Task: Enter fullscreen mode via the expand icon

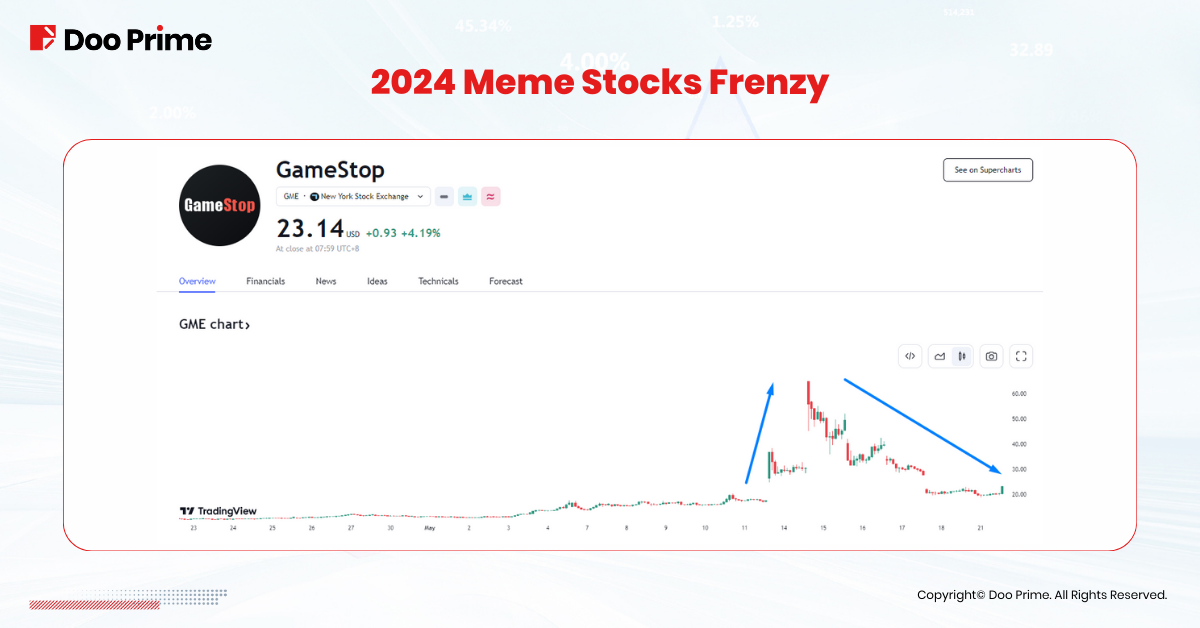Action: click(1021, 356)
